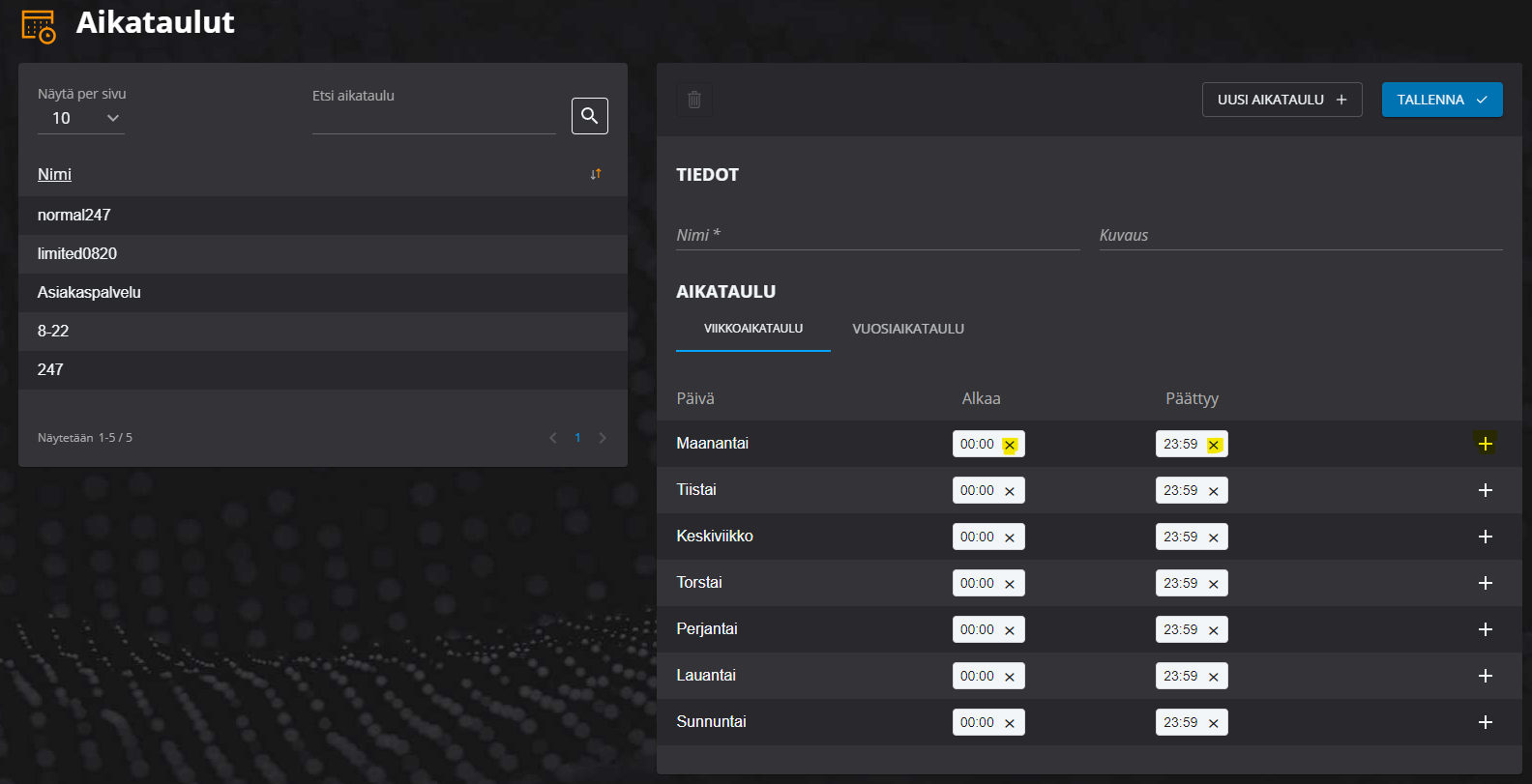Go to next page of schedule list
The image size is (1532, 784).
603,438
